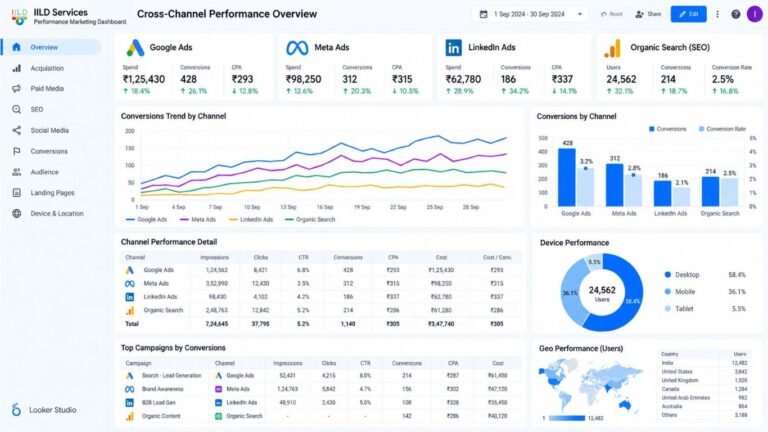
Task: Click the Cost / Conv. column header
Action: 497,257
